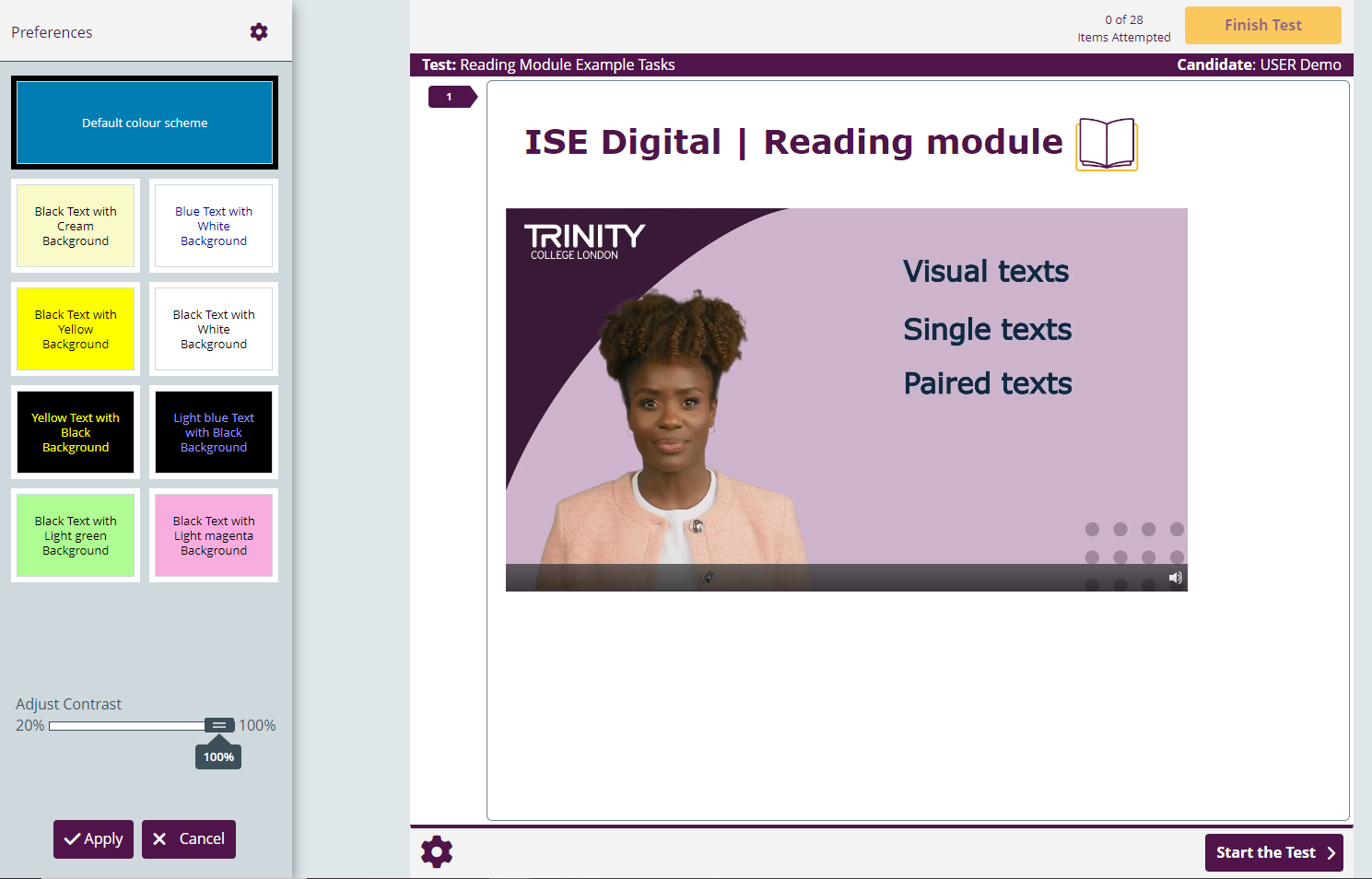
Task: Click the 20% minimum contrast label
Action: click(29, 725)
